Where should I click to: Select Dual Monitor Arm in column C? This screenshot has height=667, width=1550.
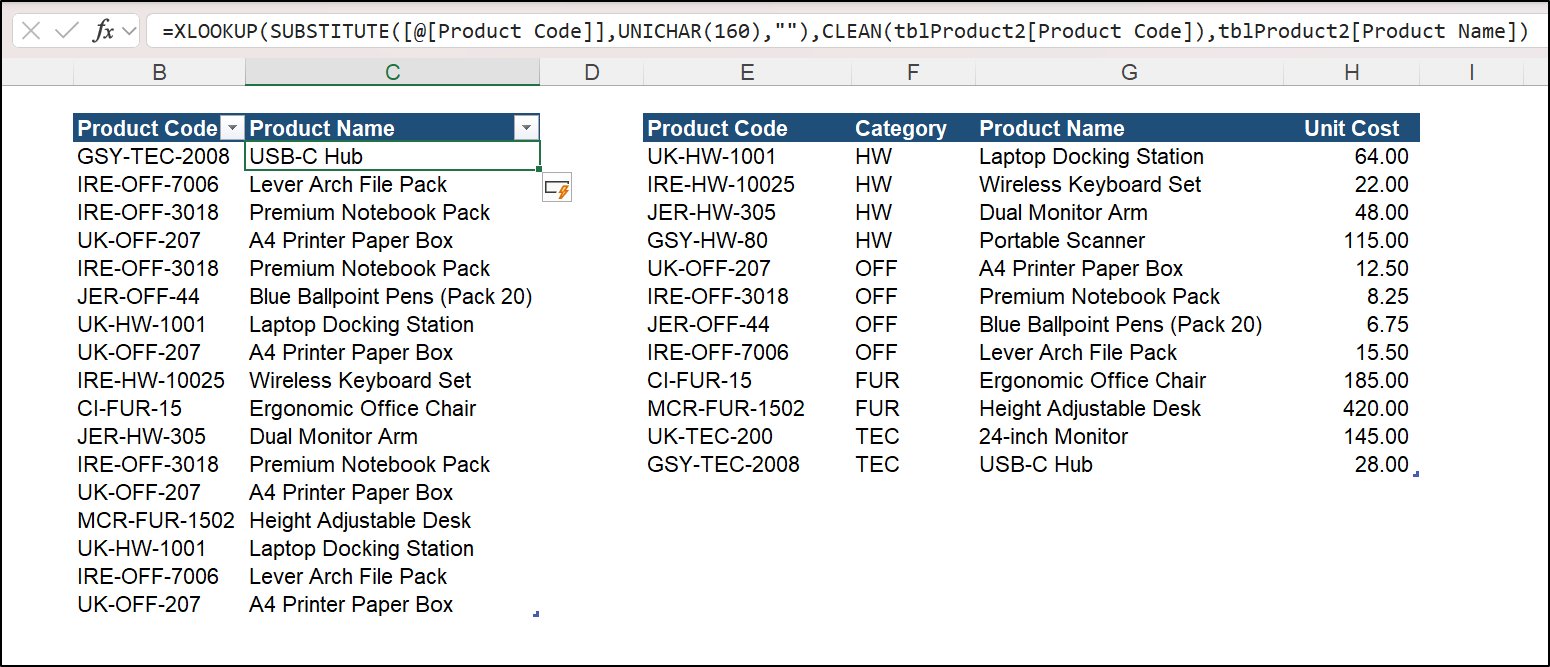click(x=392, y=436)
